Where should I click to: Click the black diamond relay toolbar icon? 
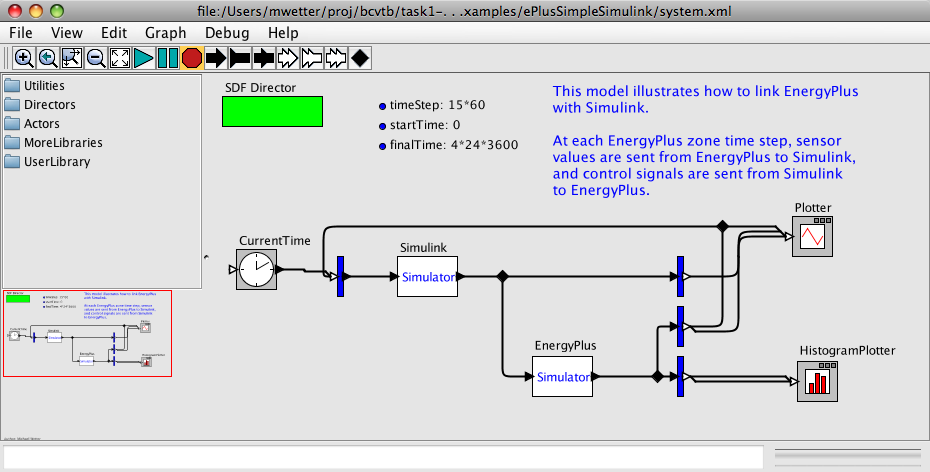click(x=360, y=58)
